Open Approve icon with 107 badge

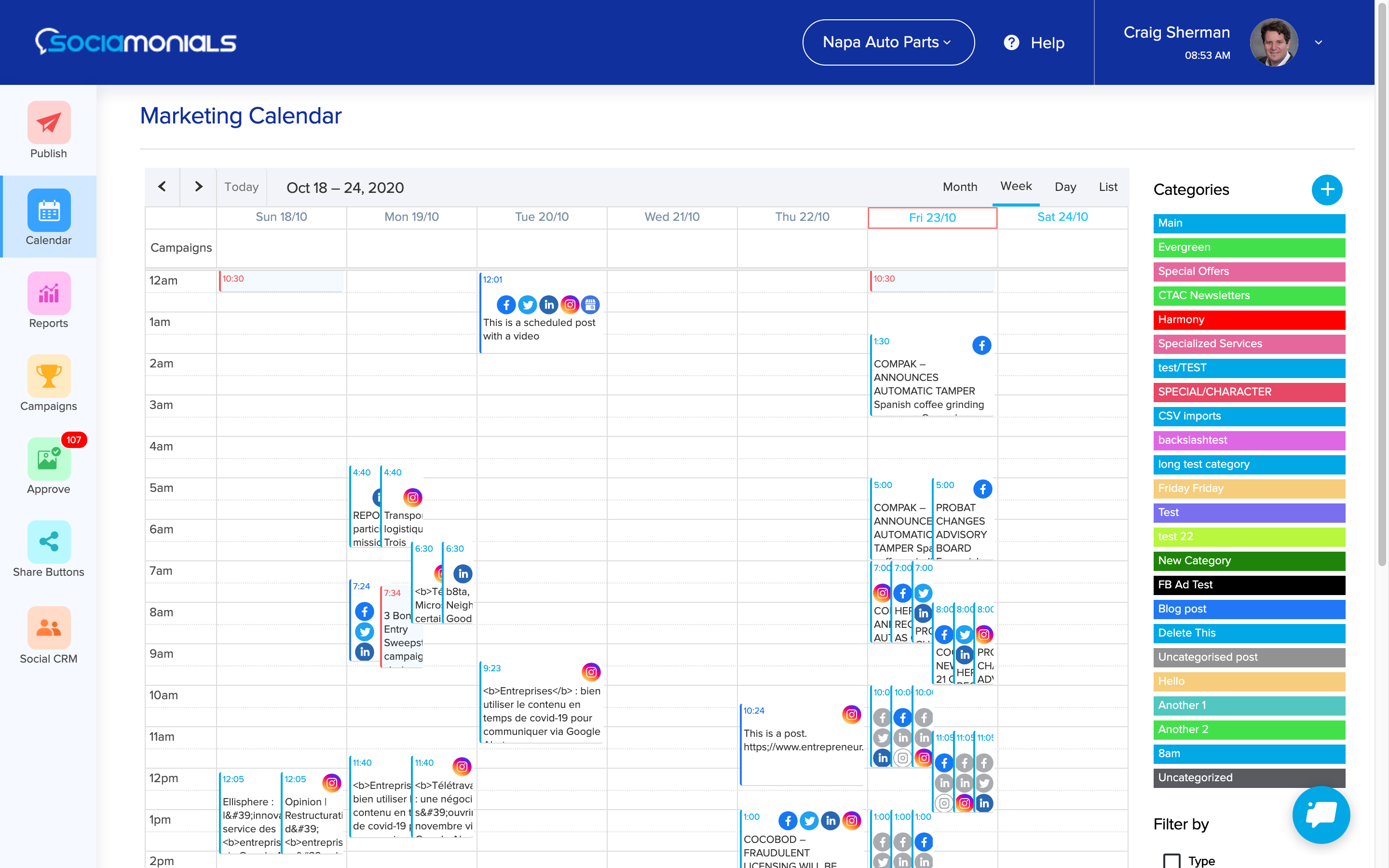tap(49, 459)
